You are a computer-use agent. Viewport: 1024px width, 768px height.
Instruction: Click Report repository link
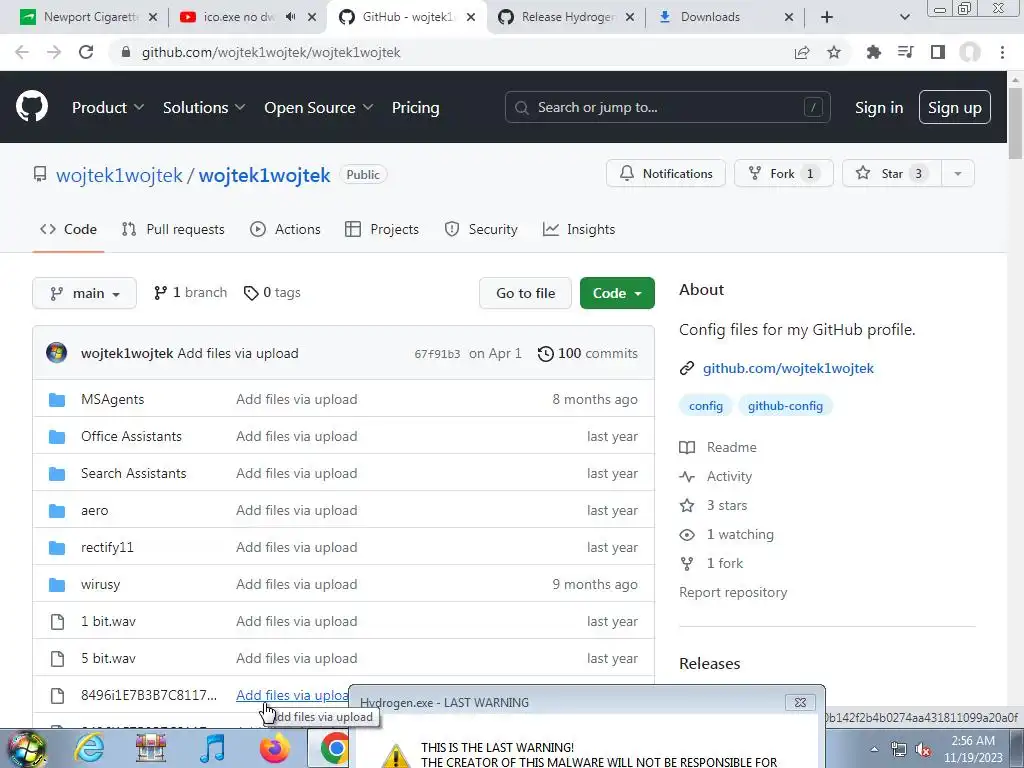(x=733, y=592)
